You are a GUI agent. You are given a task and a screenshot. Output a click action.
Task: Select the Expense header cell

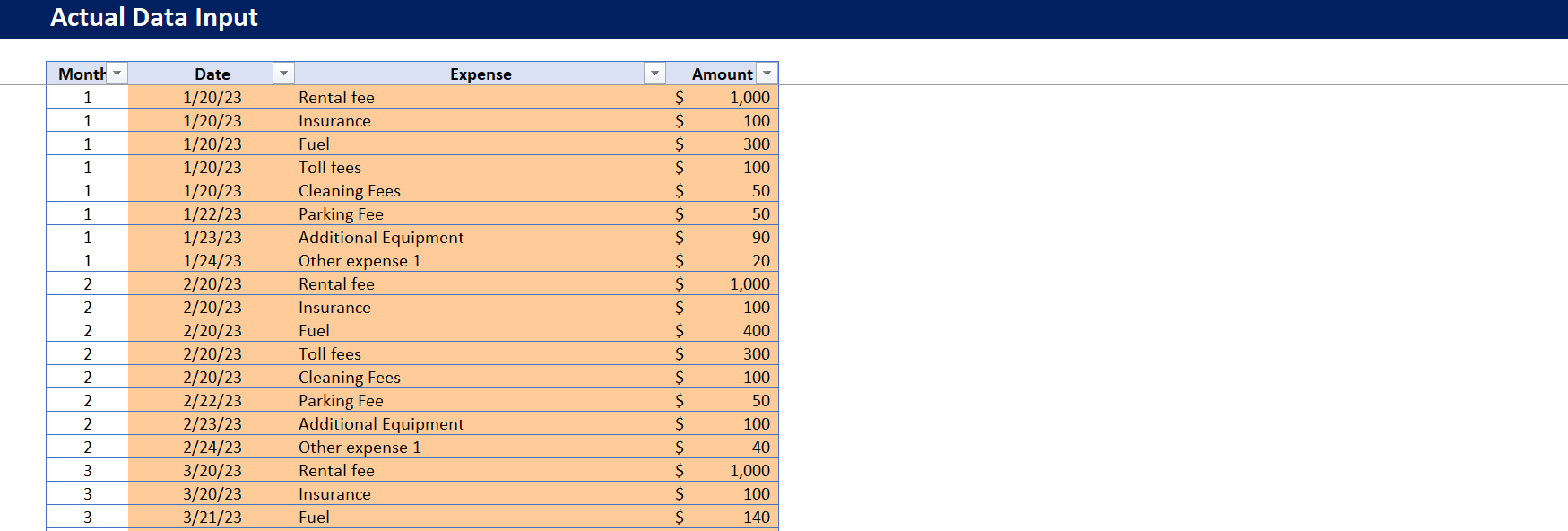pyautogui.click(x=481, y=74)
